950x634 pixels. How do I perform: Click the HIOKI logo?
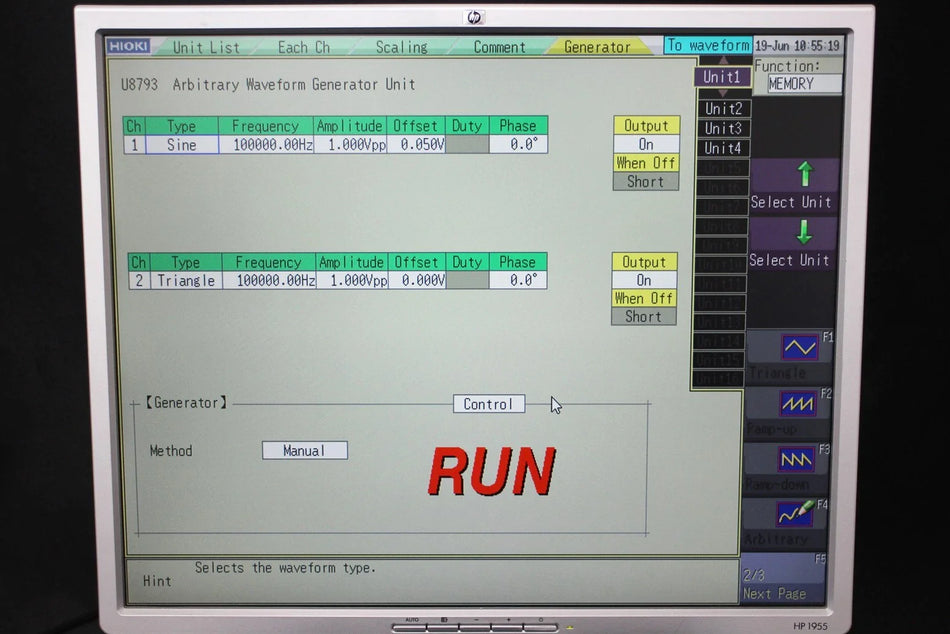pos(128,46)
